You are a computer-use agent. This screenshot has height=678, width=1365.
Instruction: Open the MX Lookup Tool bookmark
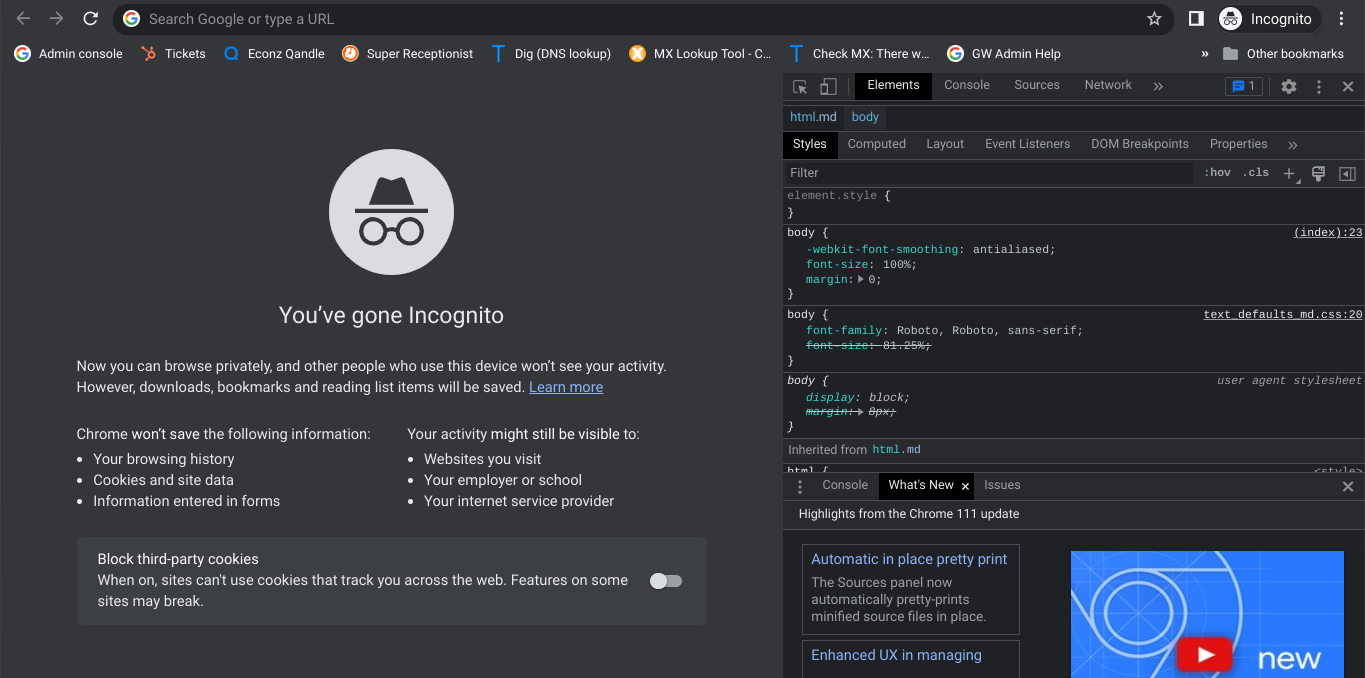[700, 54]
